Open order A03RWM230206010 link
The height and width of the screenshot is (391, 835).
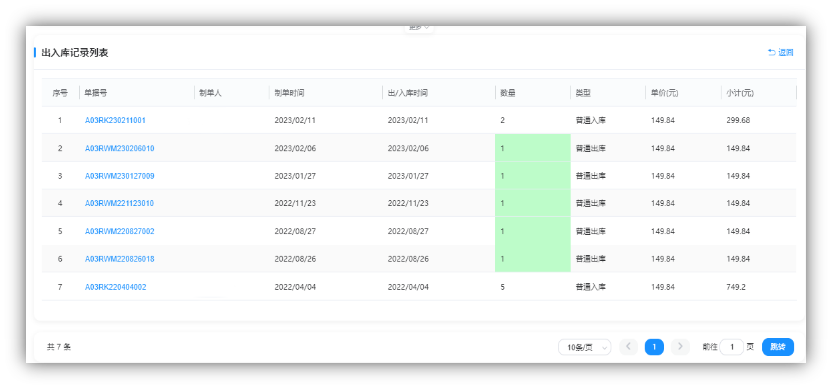pyautogui.click(x=119, y=148)
